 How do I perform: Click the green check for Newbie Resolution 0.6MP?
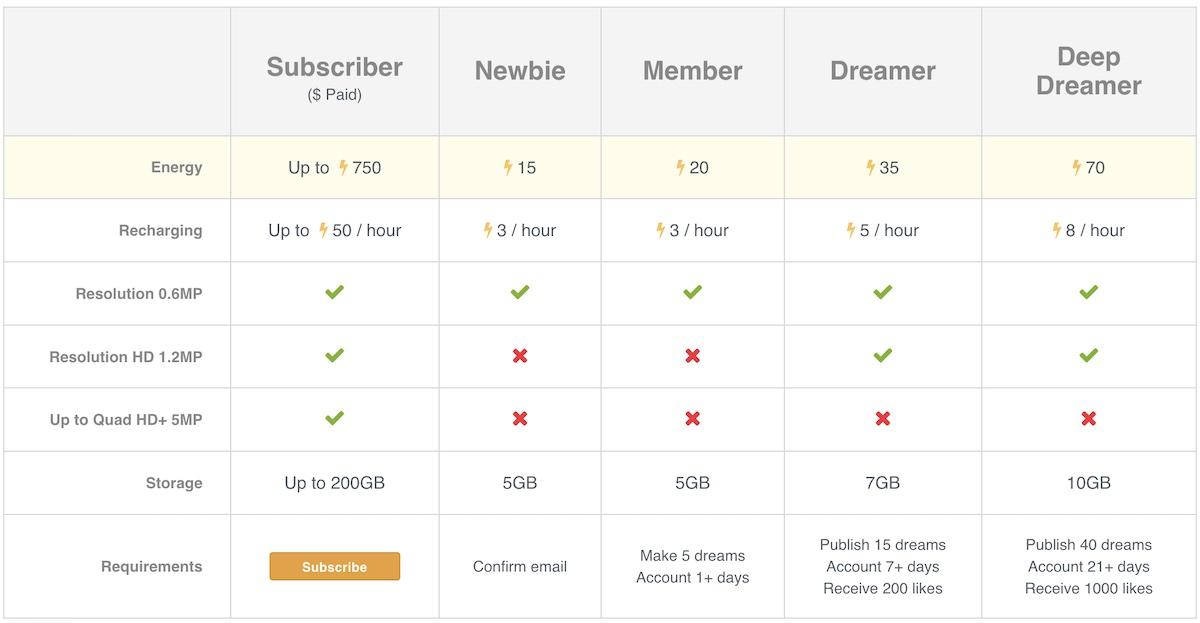520,292
